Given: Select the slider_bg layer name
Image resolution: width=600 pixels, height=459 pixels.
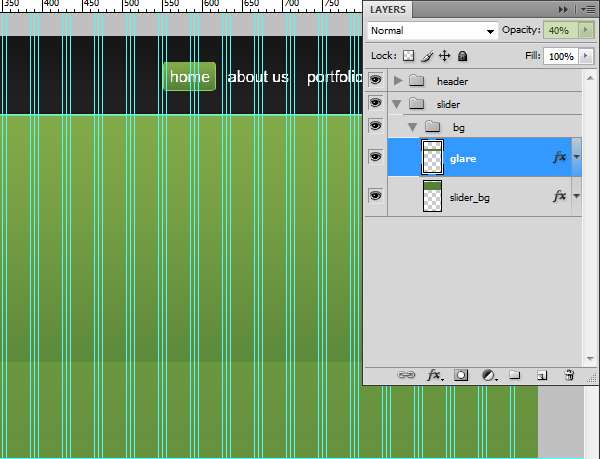Looking at the screenshot, I should point(470,198).
